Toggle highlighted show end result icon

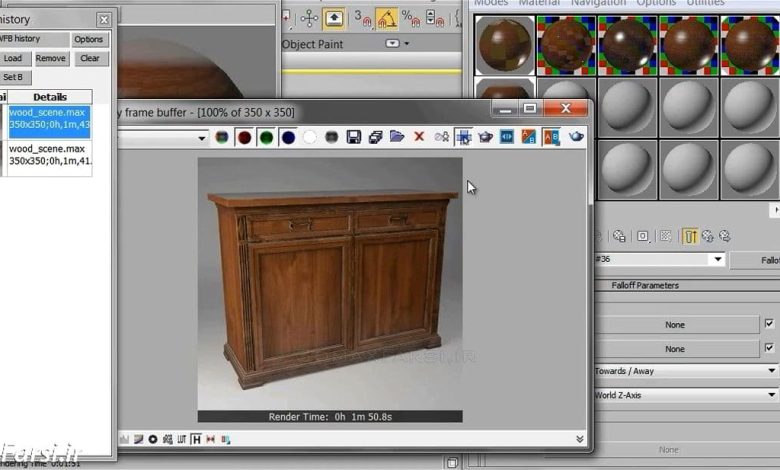(690, 236)
